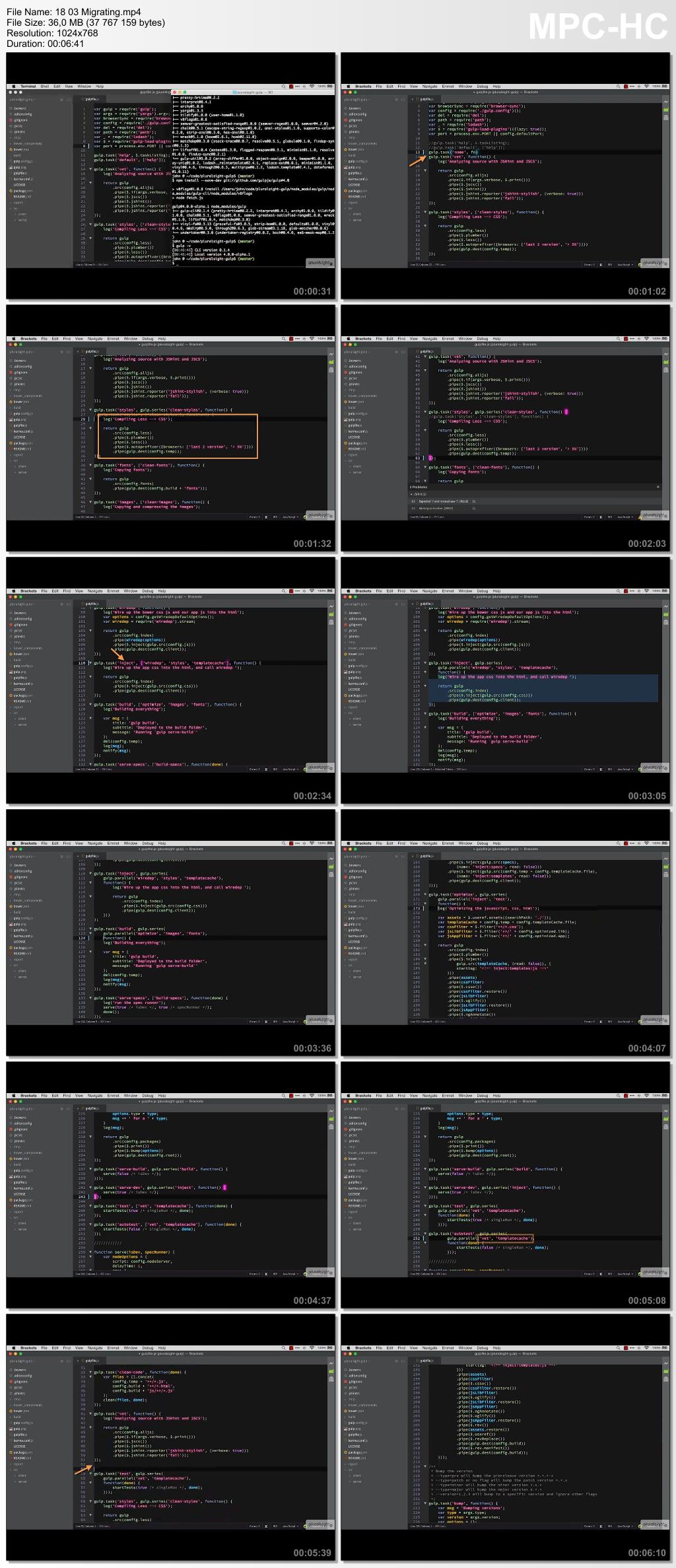Open Navigate menu in 00:01:02 frame
The width and height of the screenshot is (676, 1568).
430,86
